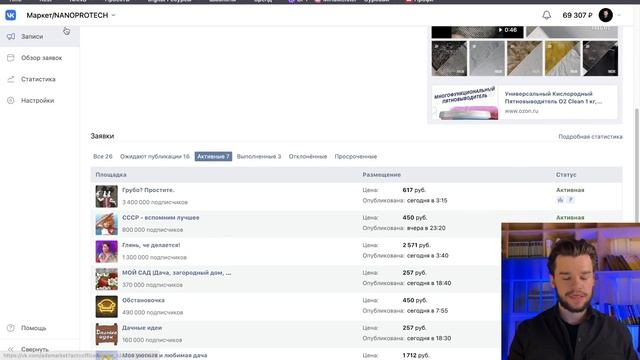Click the Записи megaphone icon
This screenshot has height=360, width=640.
pyautogui.click(x=11, y=36)
